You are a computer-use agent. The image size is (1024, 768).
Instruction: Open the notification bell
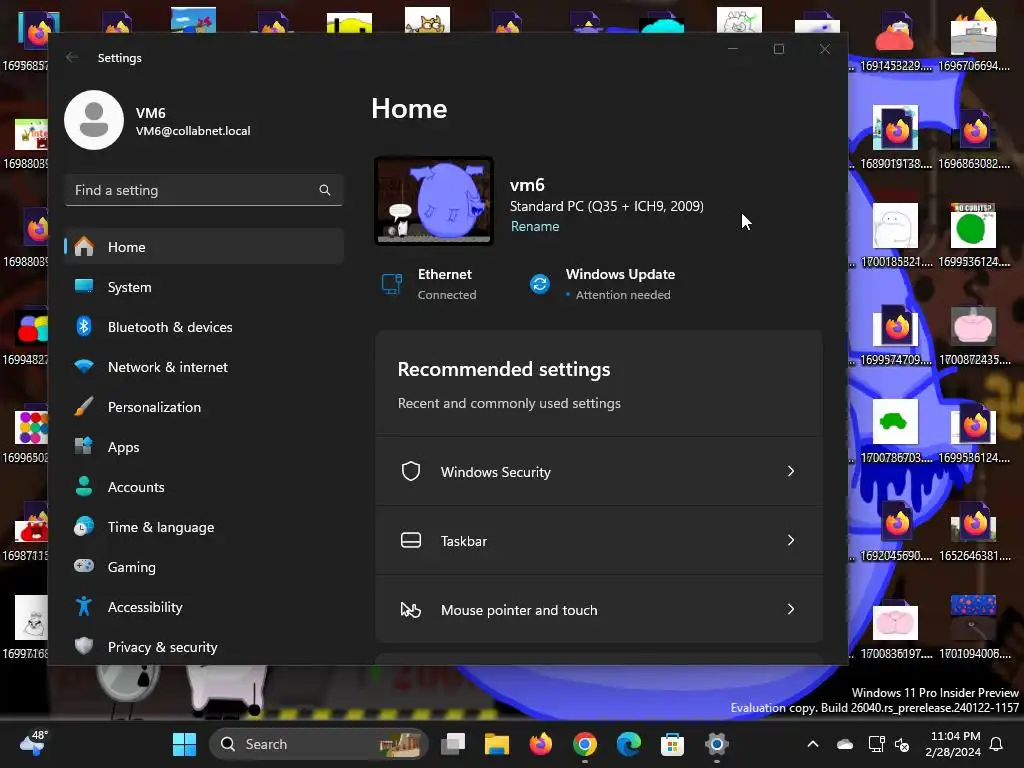(997, 744)
